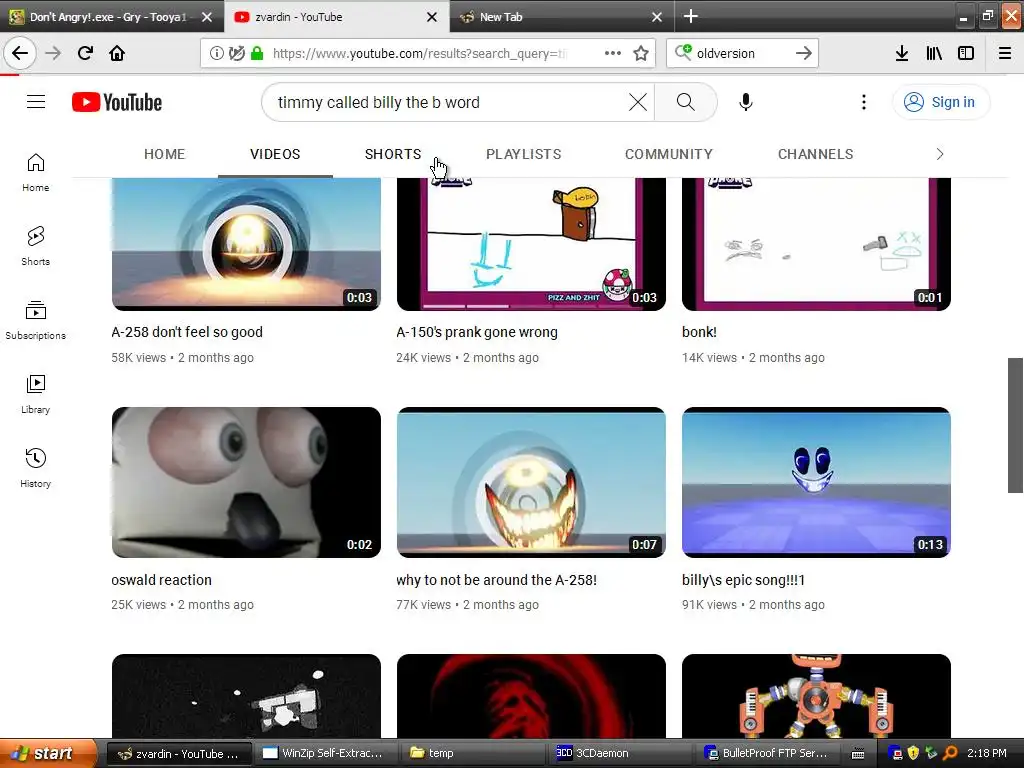
Task: Open the Windows start button
Action: (x=47, y=753)
